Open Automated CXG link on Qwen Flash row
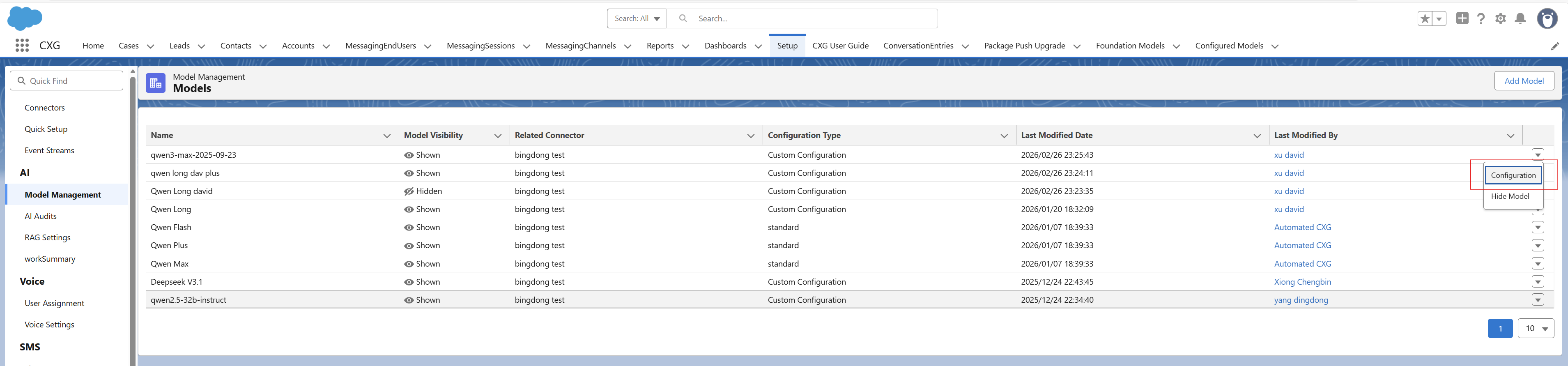The width and height of the screenshot is (1568, 366). (x=1303, y=228)
